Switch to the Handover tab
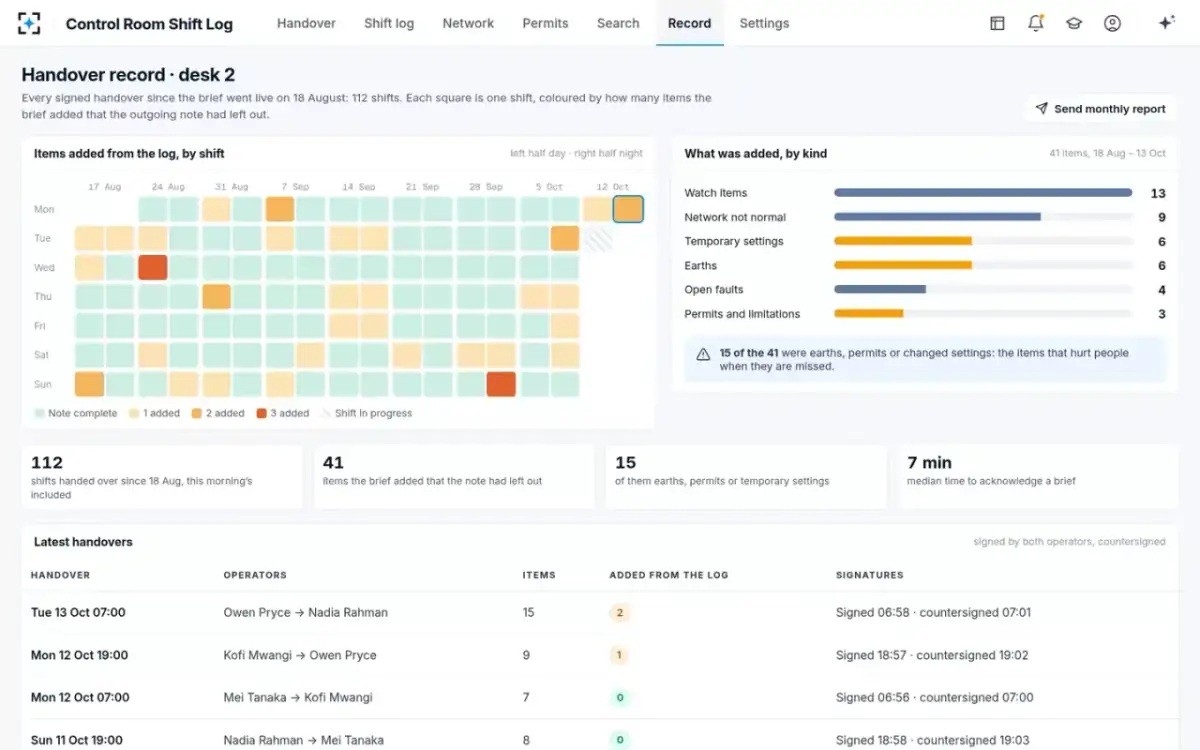This screenshot has height=750, width=1200. point(306,23)
